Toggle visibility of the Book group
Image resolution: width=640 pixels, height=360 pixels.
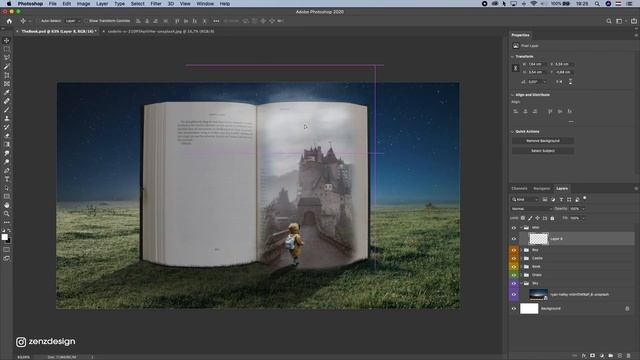click(514, 267)
